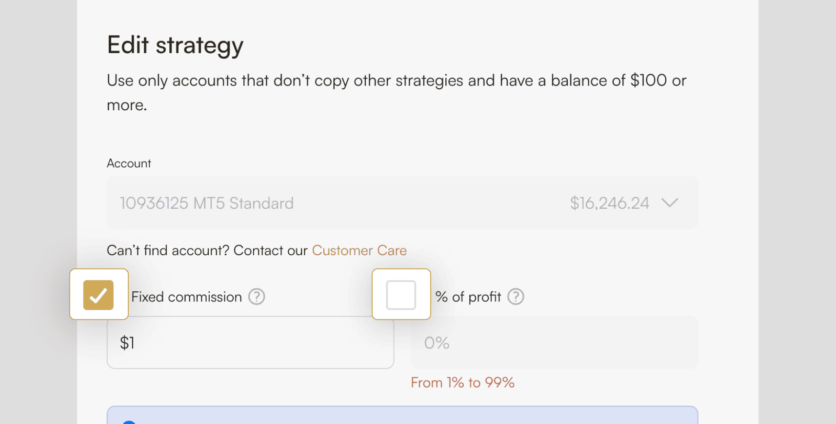Click the From 1% to 99% hint
The image size is (836, 424).
tap(462, 382)
